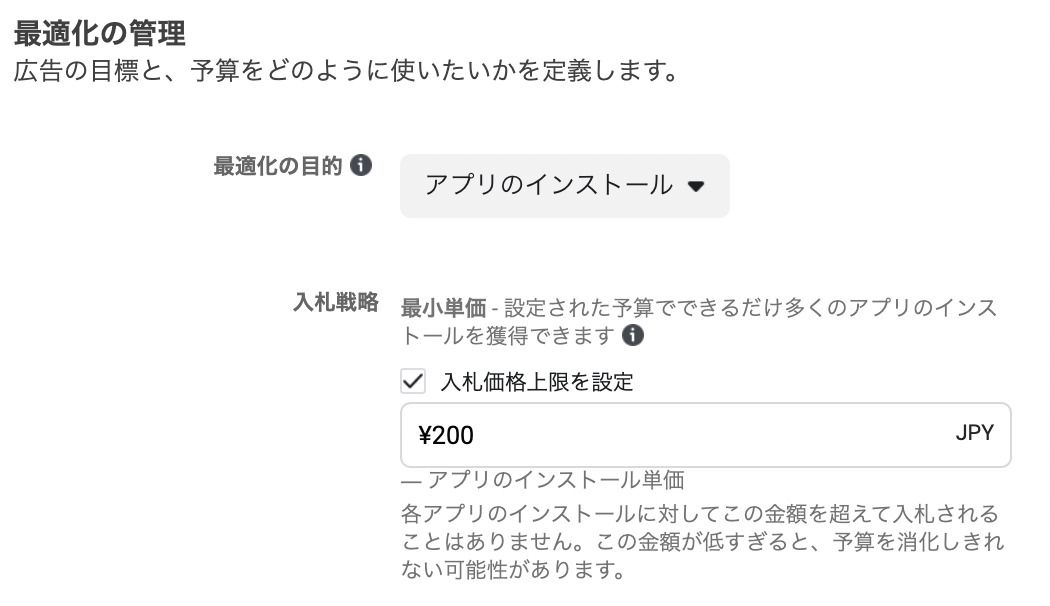Click the info icon beside 最適化の目的
The image size is (1050, 606).
[362, 165]
